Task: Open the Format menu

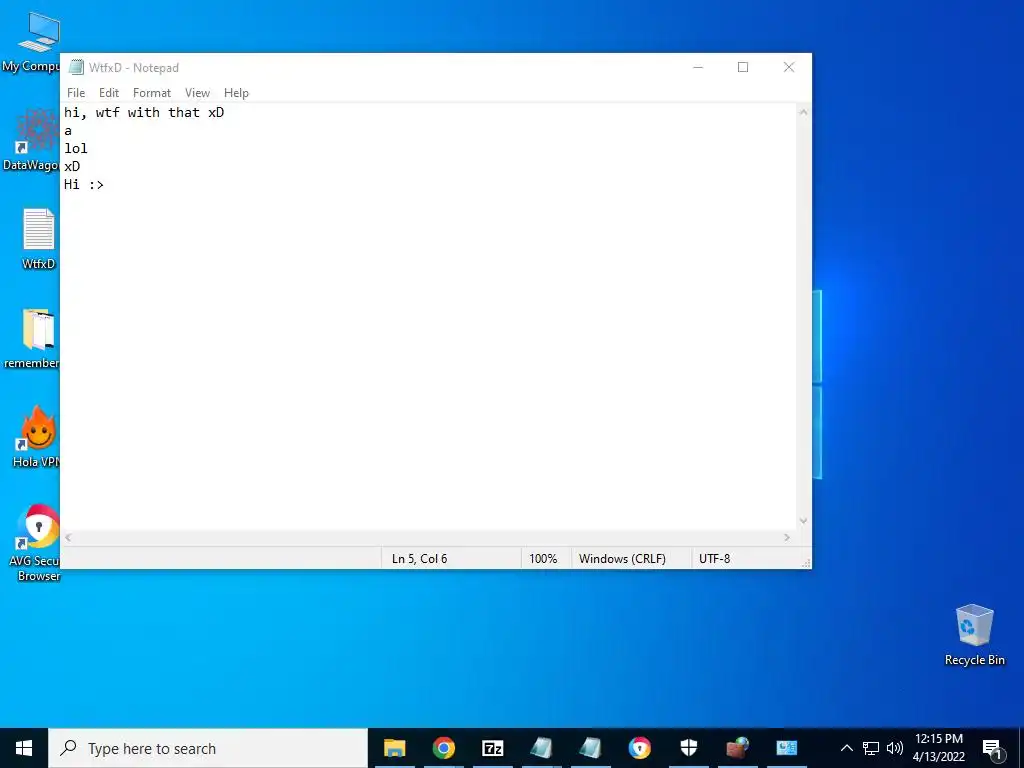Action: 152,93
